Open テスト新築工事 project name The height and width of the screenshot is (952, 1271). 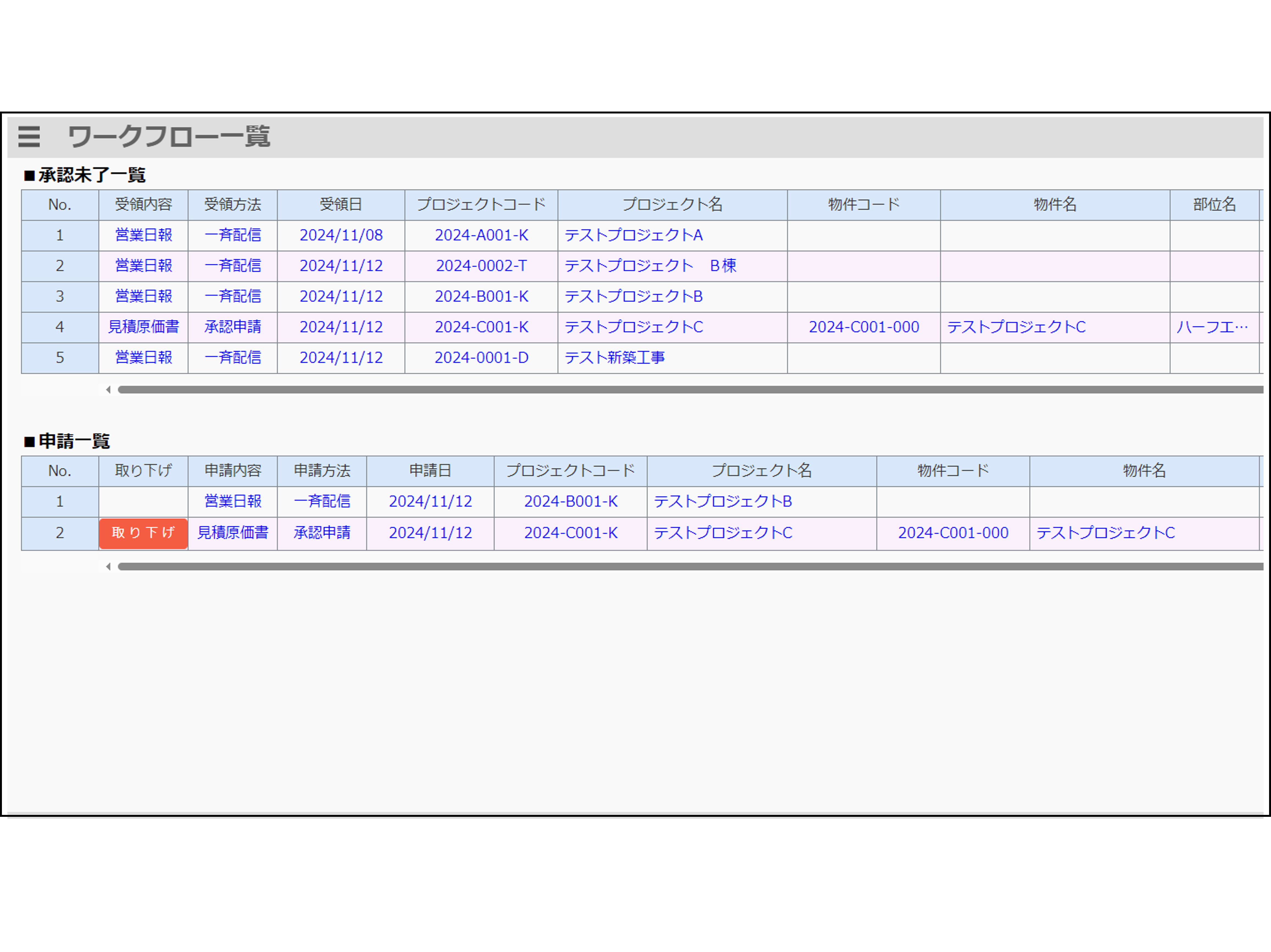615,357
